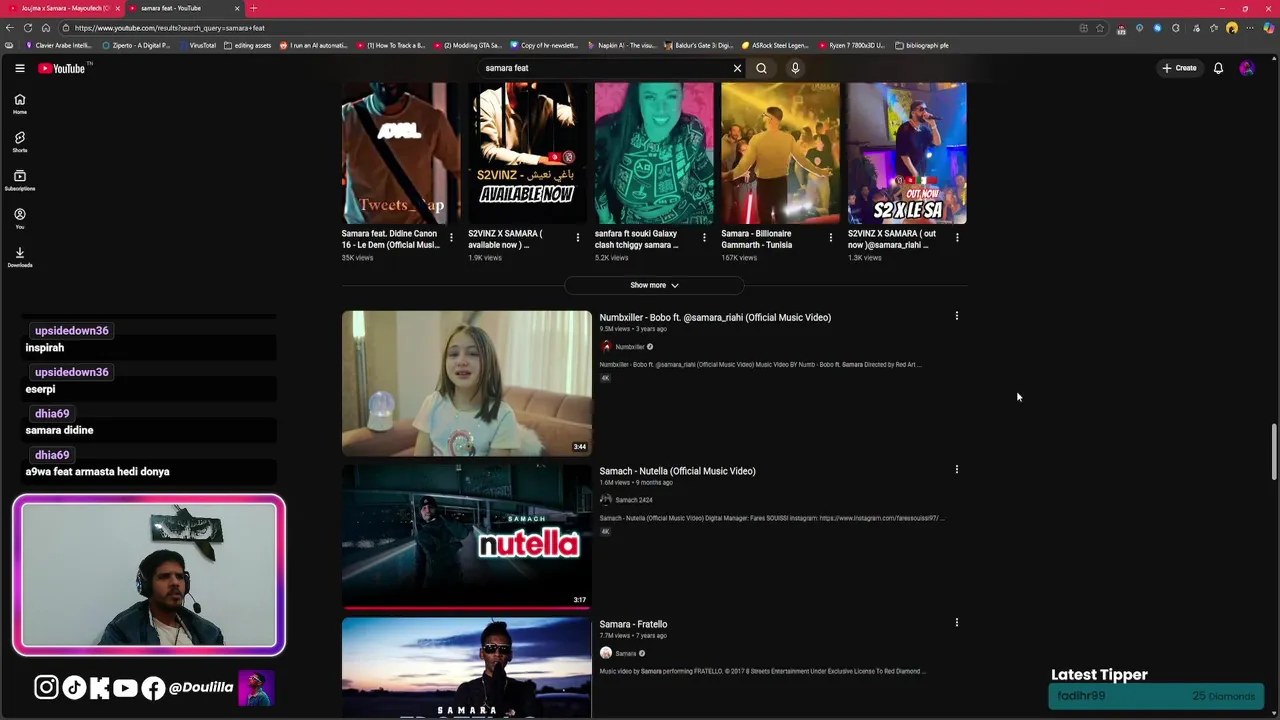Viewport: 1280px width, 720px height.
Task: Open options for Samara Fratello video
Action: coord(956,622)
